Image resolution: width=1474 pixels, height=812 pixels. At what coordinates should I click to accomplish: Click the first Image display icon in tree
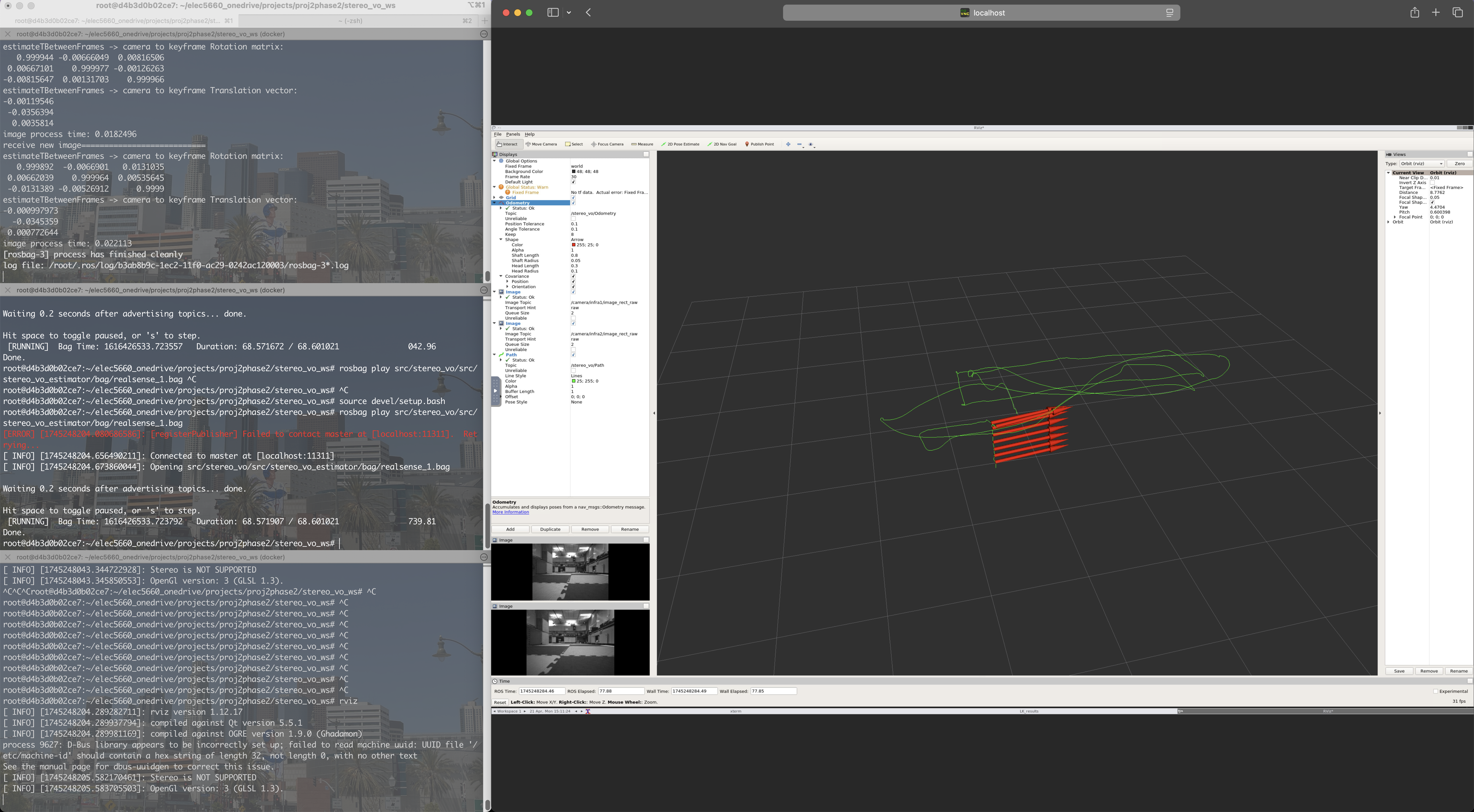pos(501,292)
